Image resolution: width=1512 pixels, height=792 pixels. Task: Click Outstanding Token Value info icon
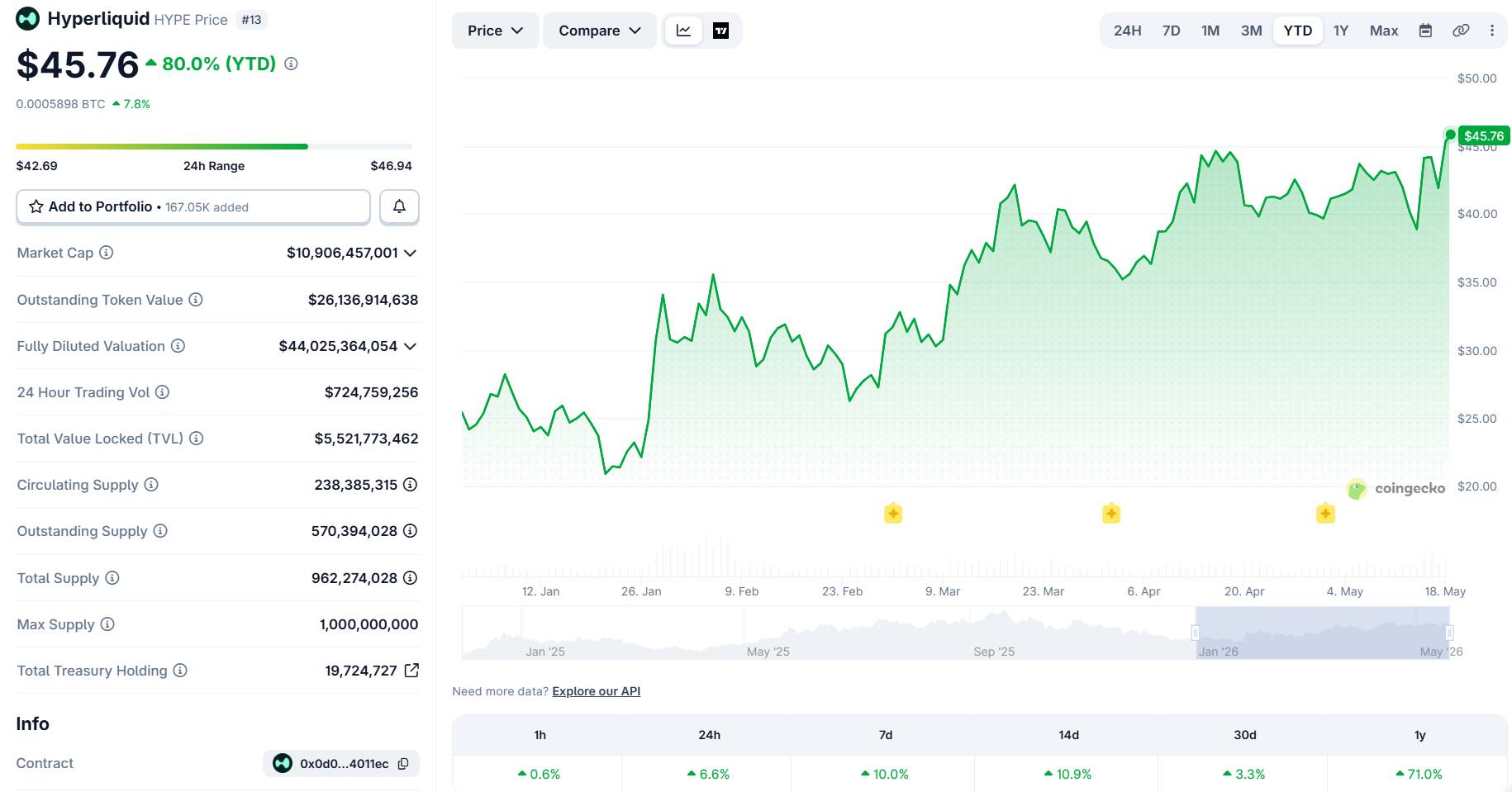tap(196, 300)
